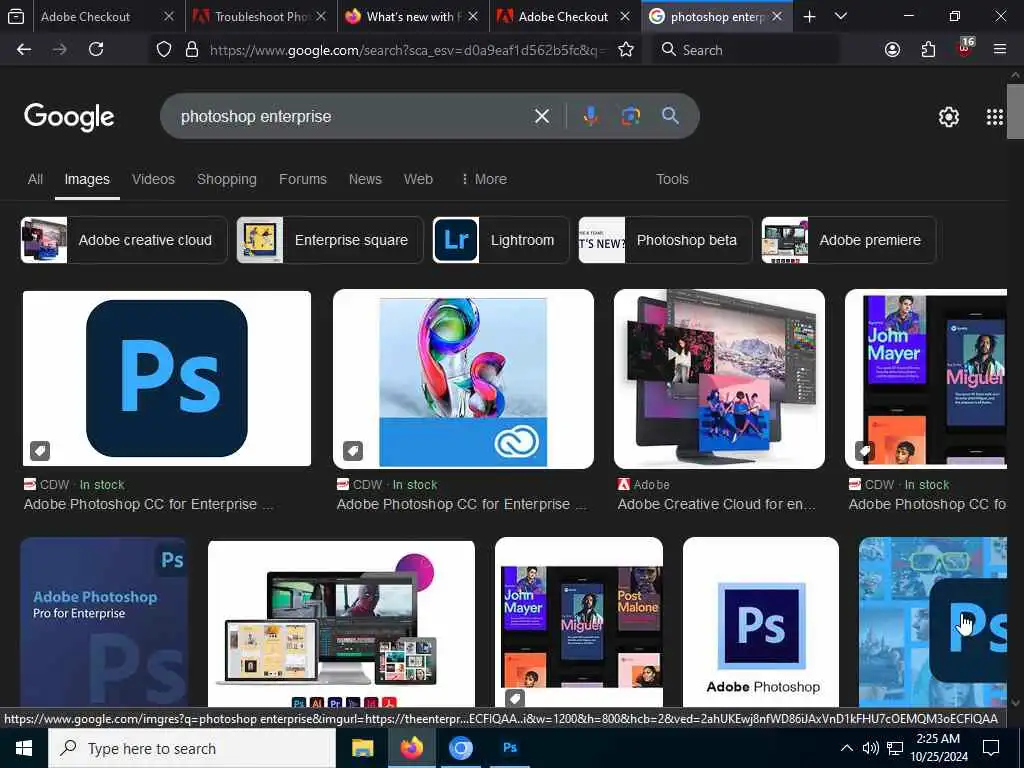Switch to the All results tab

pyautogui.click(x=35, y=179)
